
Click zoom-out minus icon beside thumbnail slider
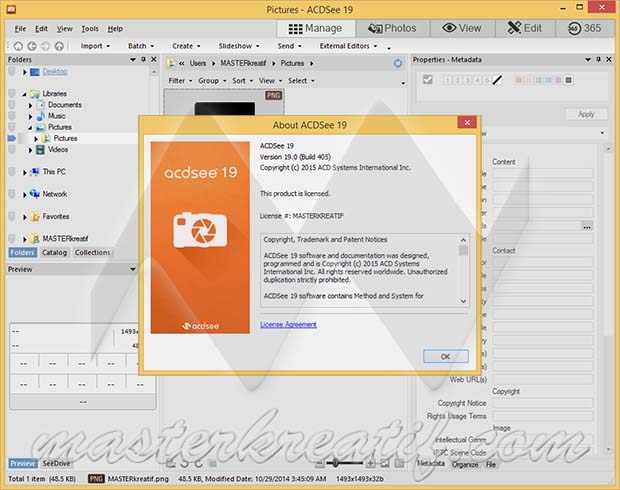point(320,463)
